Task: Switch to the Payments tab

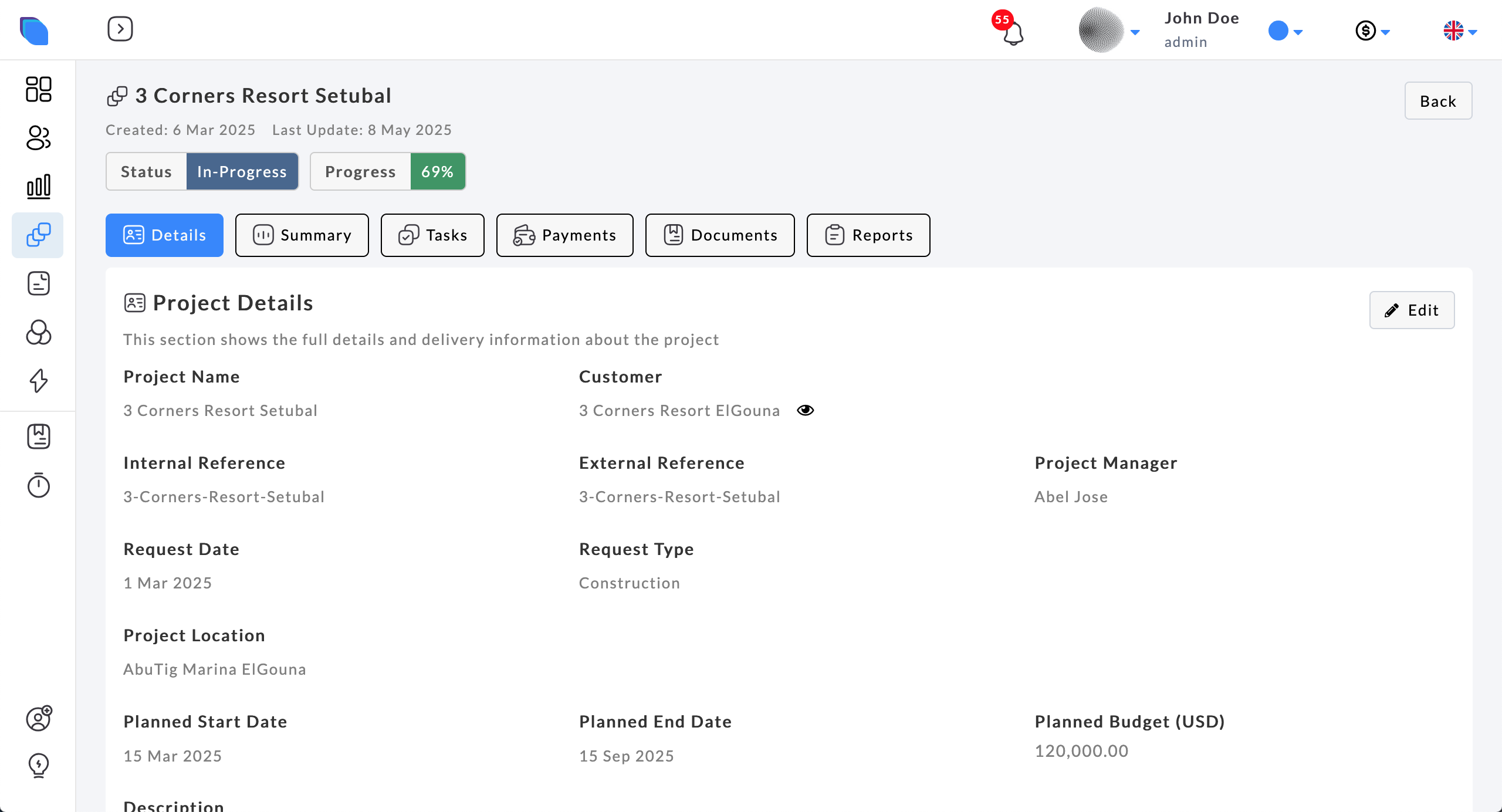Action: pyautogui.click(x=564, y=235)
